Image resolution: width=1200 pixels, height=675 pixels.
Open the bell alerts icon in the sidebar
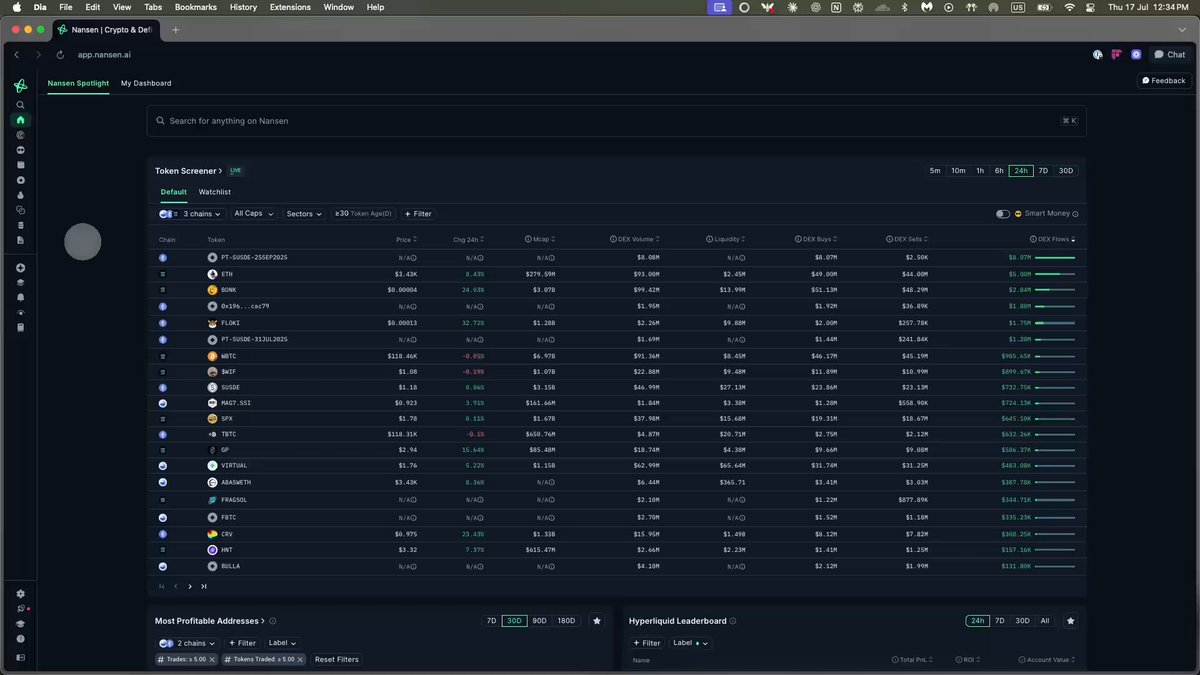pos(20,297)
